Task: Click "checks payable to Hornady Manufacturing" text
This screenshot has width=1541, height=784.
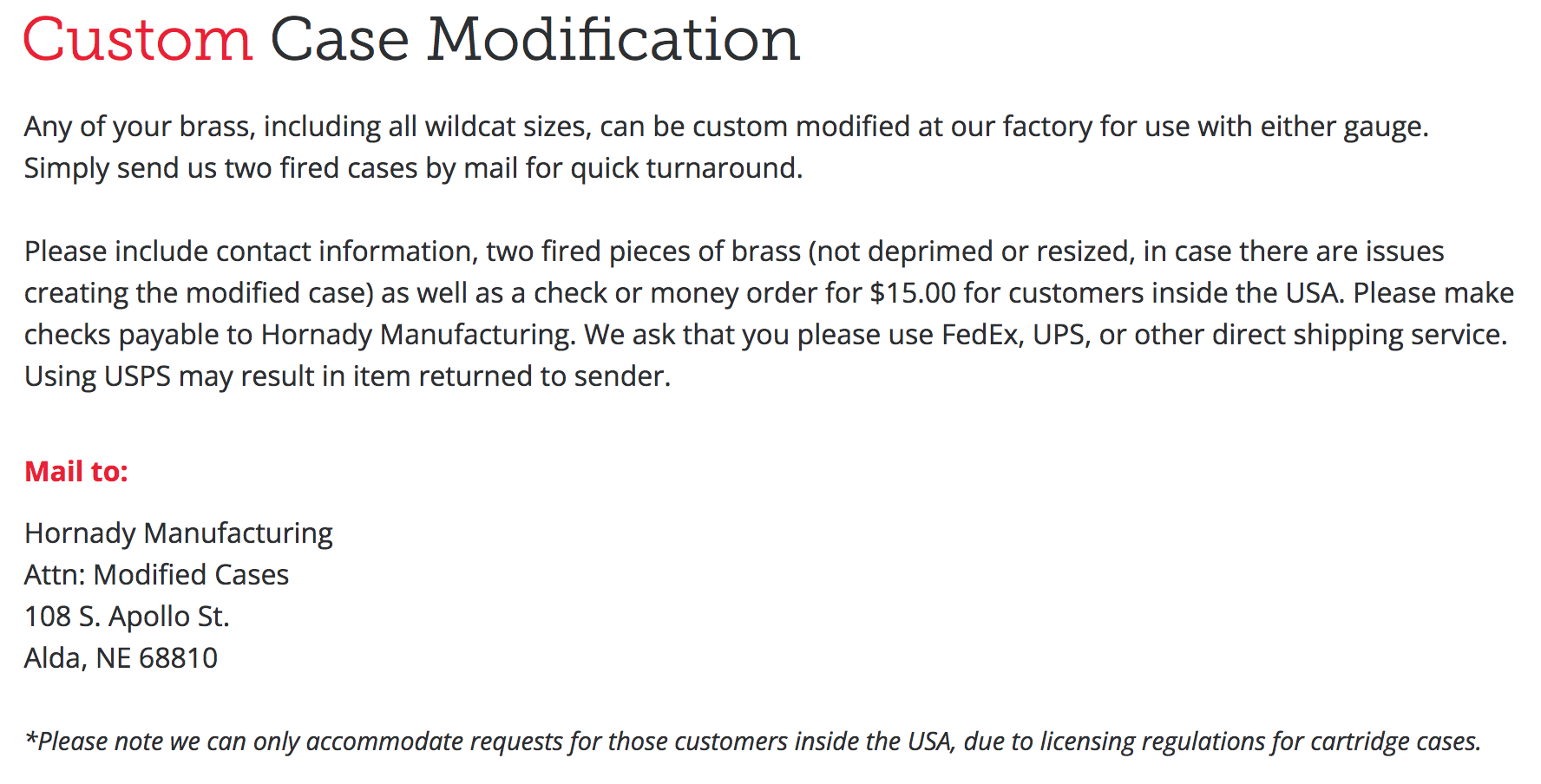Action: tap(298, 335)
